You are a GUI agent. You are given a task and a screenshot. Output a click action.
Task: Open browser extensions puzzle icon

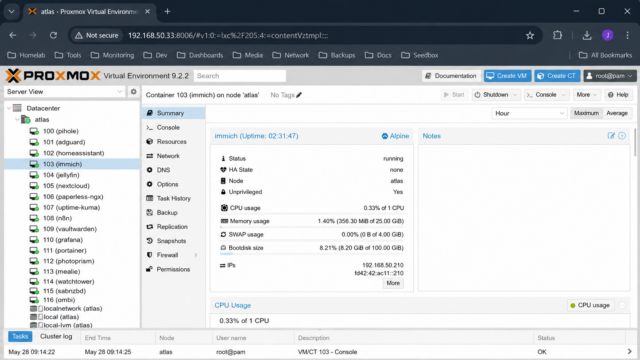click(557, 36)
